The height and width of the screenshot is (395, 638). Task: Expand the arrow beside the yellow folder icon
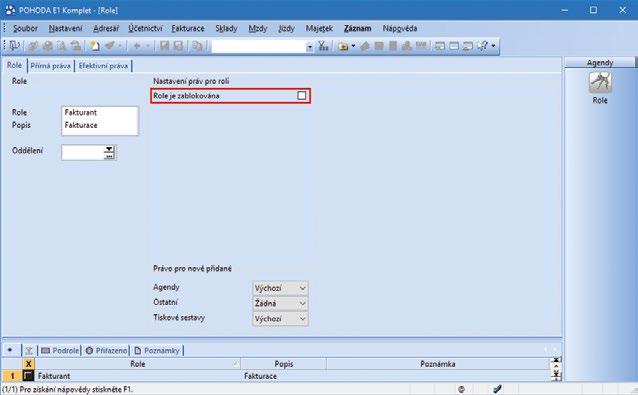pyautogui.click(x=353, y=46)
